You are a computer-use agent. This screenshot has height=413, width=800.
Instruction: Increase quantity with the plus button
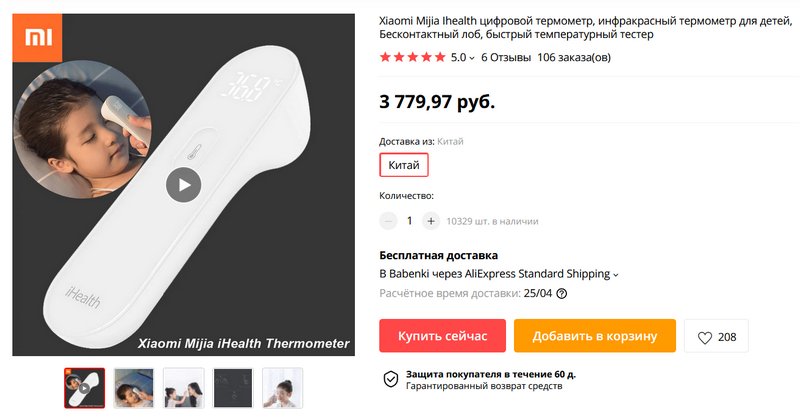(x=431, y=221)
